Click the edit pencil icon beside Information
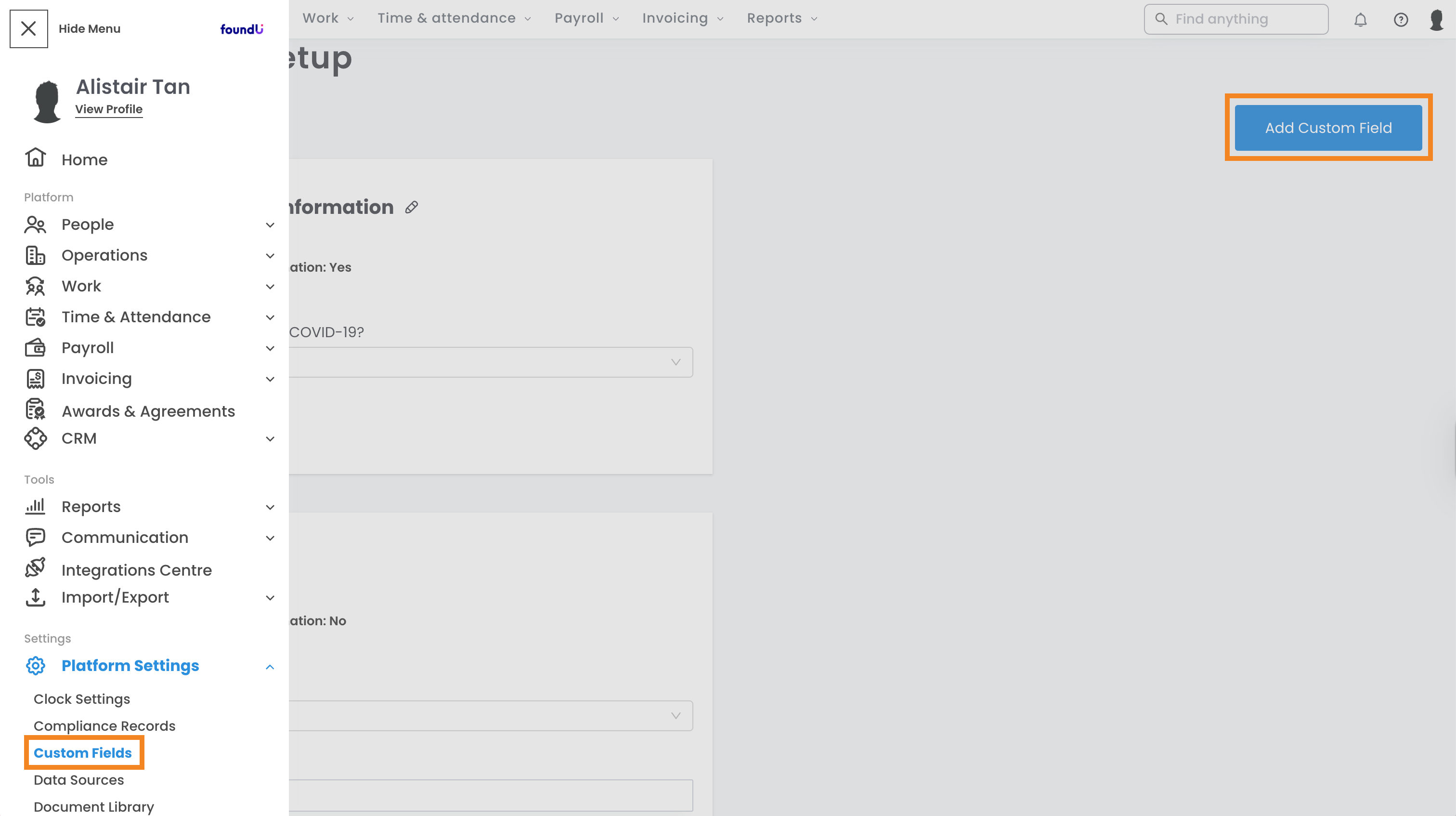This screenshot has height=816, width=1456. (x=412, y=208)
